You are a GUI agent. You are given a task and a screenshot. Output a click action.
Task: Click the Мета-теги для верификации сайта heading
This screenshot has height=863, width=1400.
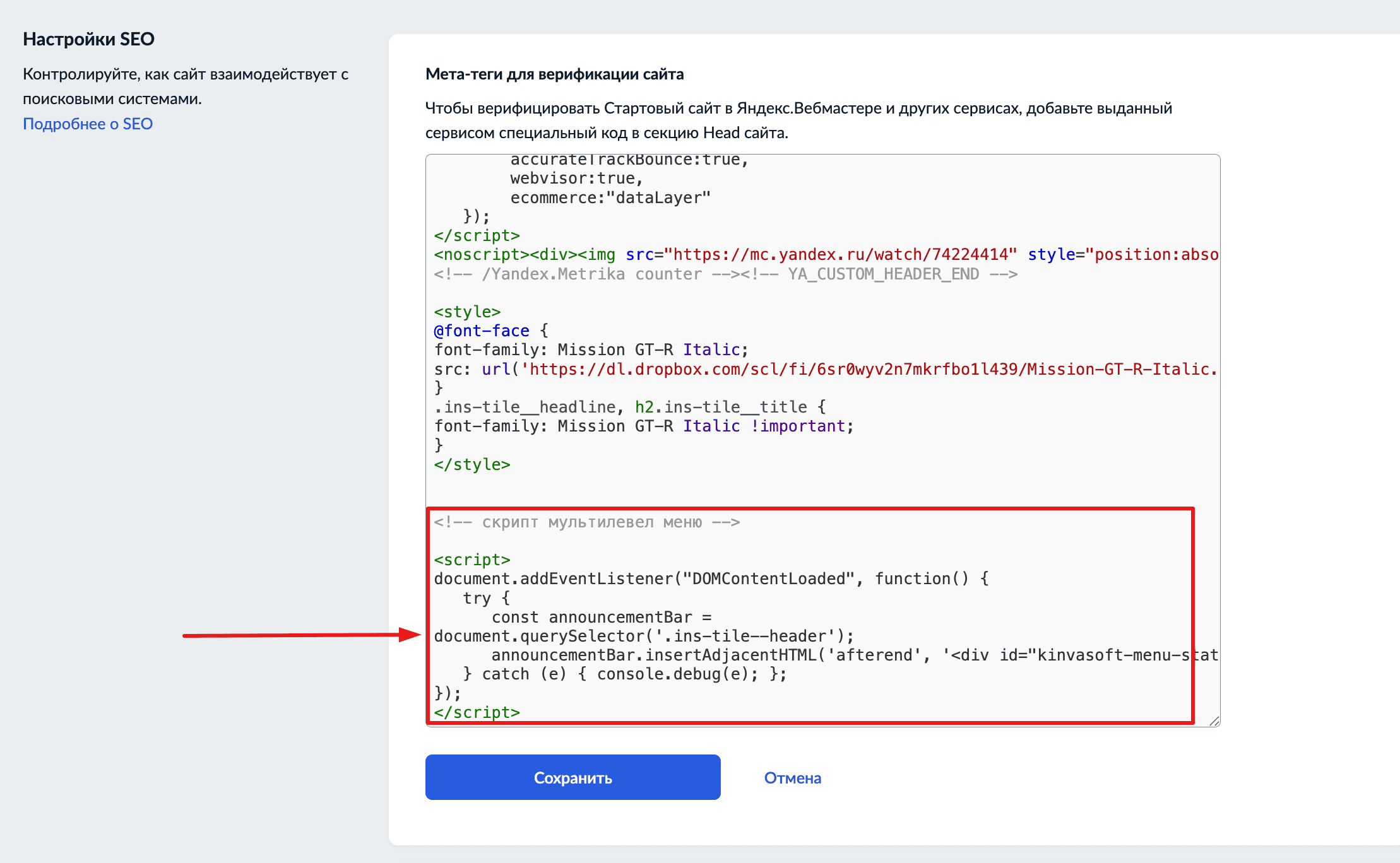tap(554, 74)
